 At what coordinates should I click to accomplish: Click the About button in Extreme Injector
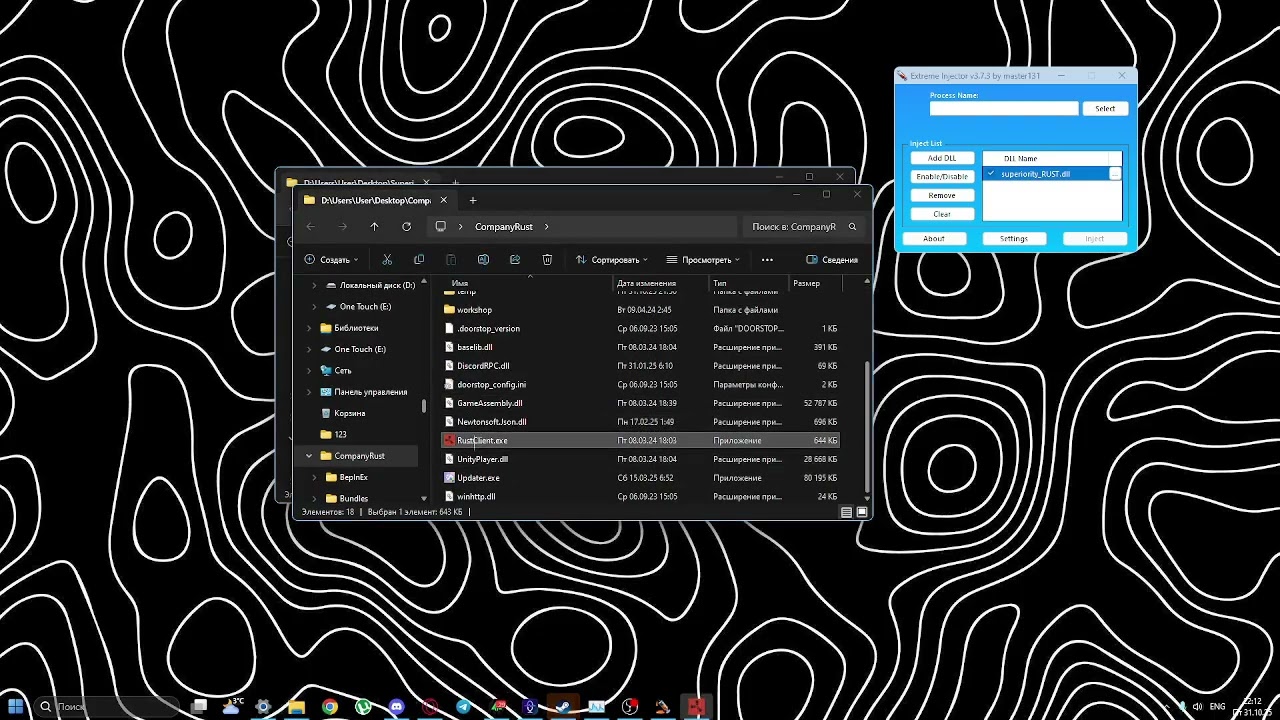coord(934,239)
